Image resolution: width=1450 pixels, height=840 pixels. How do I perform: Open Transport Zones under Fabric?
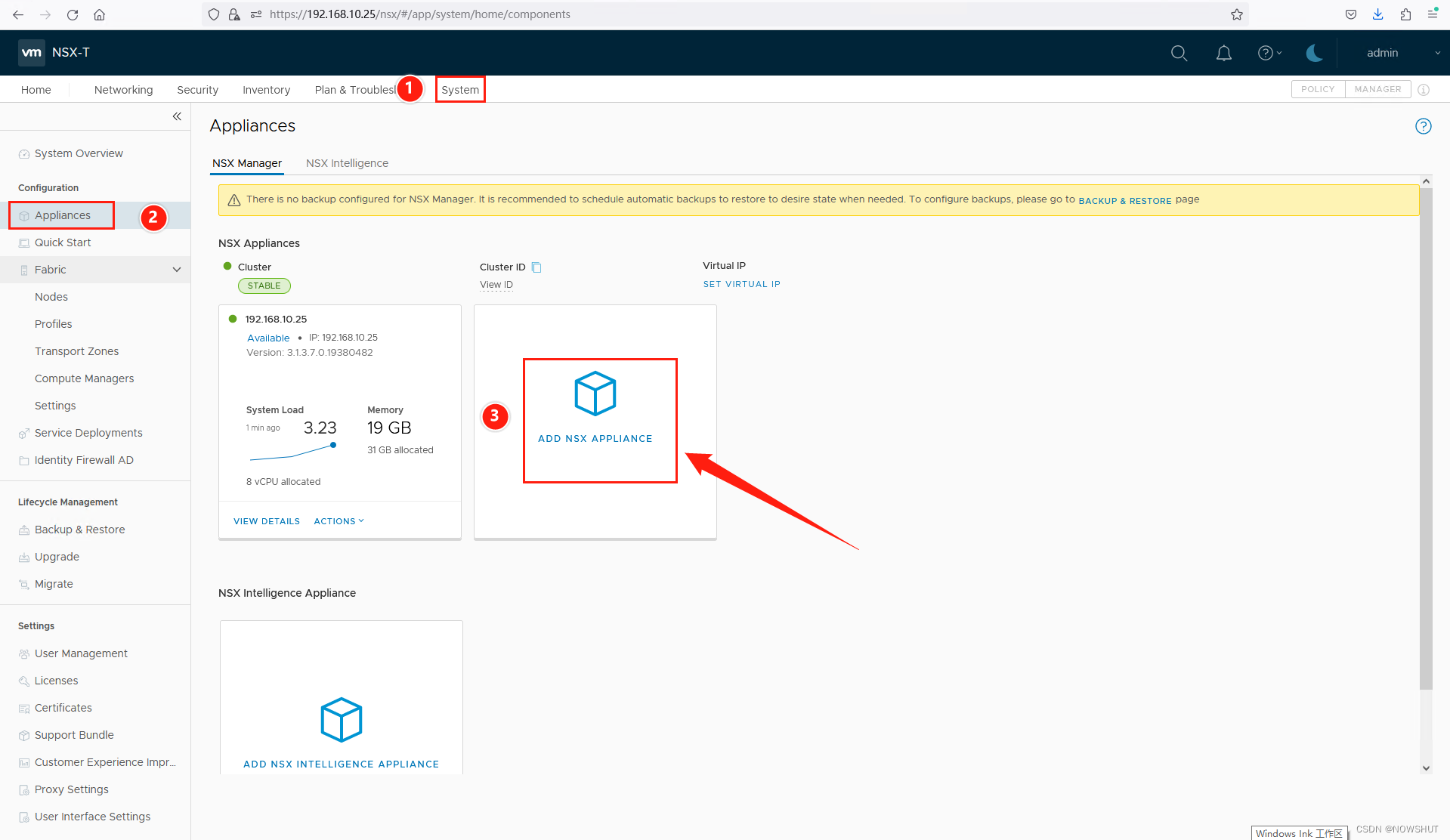pos(76,351)
